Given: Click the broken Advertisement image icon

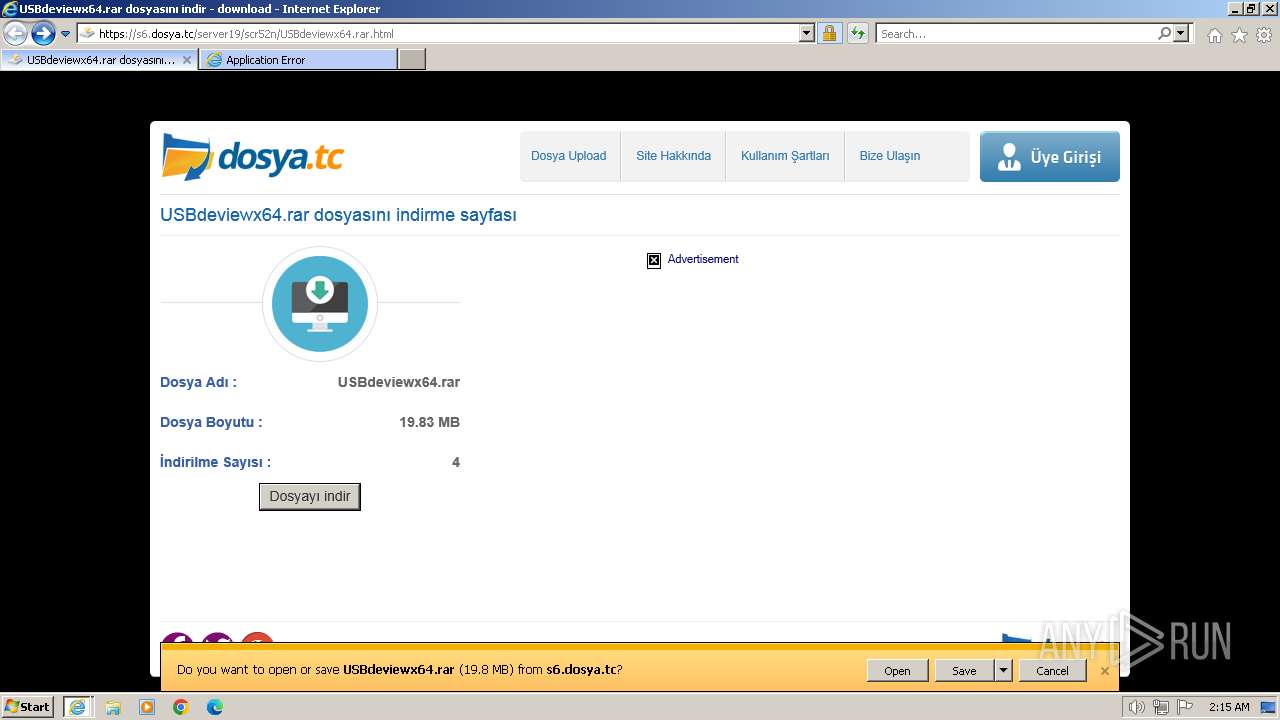Looking at the screenshot, I should pyautogui.click(x=654, y=260).
